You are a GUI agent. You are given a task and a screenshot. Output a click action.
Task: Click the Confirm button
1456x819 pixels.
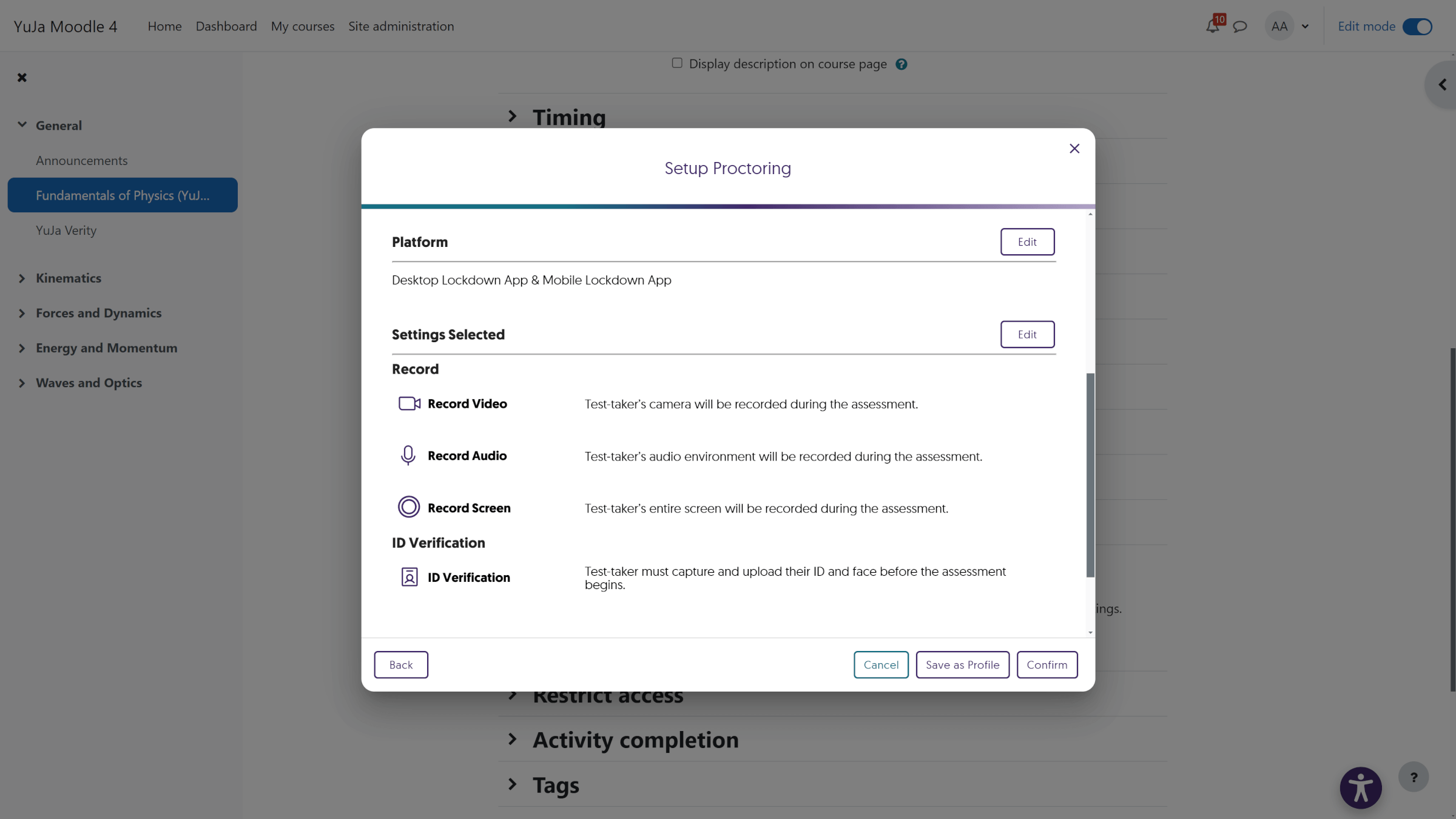1047,664
